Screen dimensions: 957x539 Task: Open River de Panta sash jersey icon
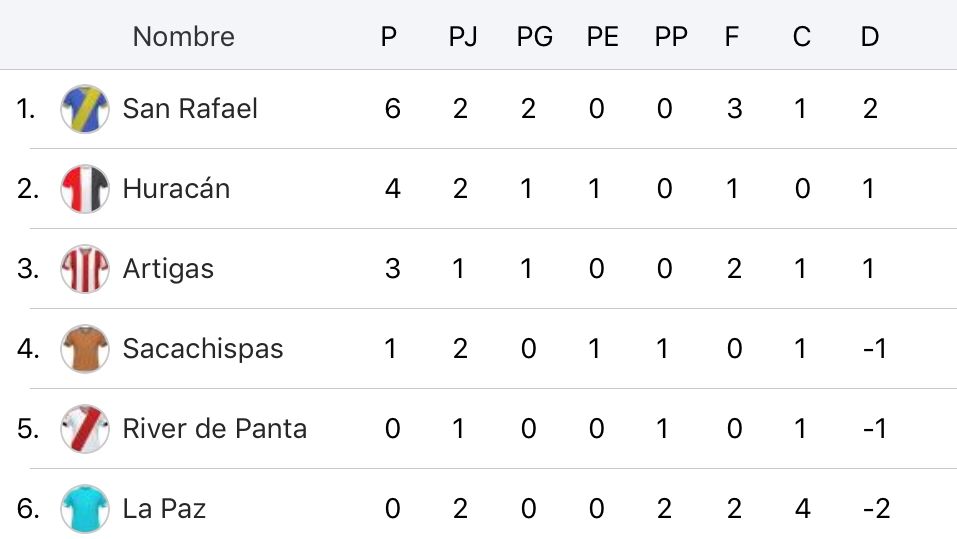point(85,429)
